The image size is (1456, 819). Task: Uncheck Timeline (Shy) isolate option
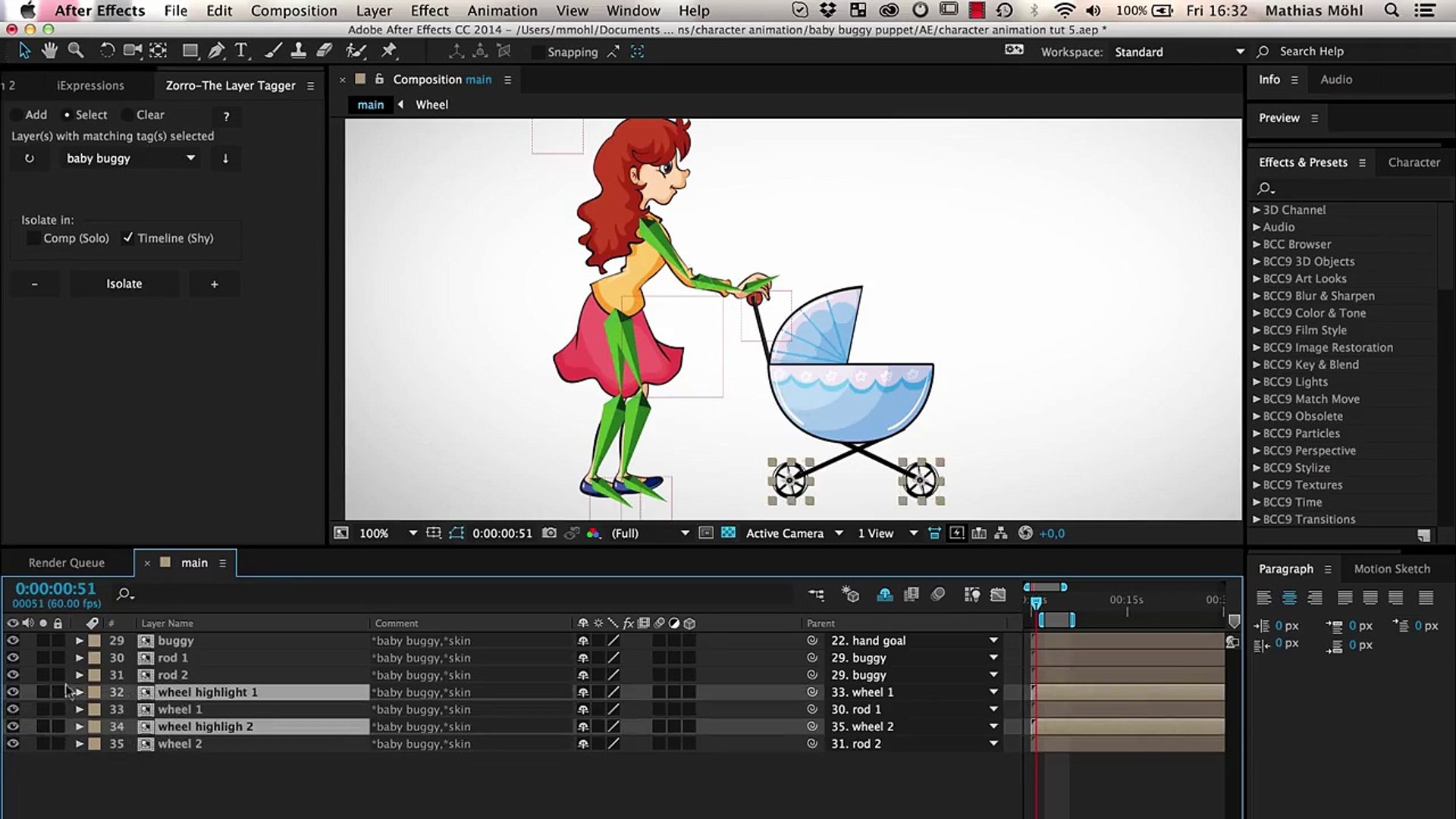click(128, 238)
